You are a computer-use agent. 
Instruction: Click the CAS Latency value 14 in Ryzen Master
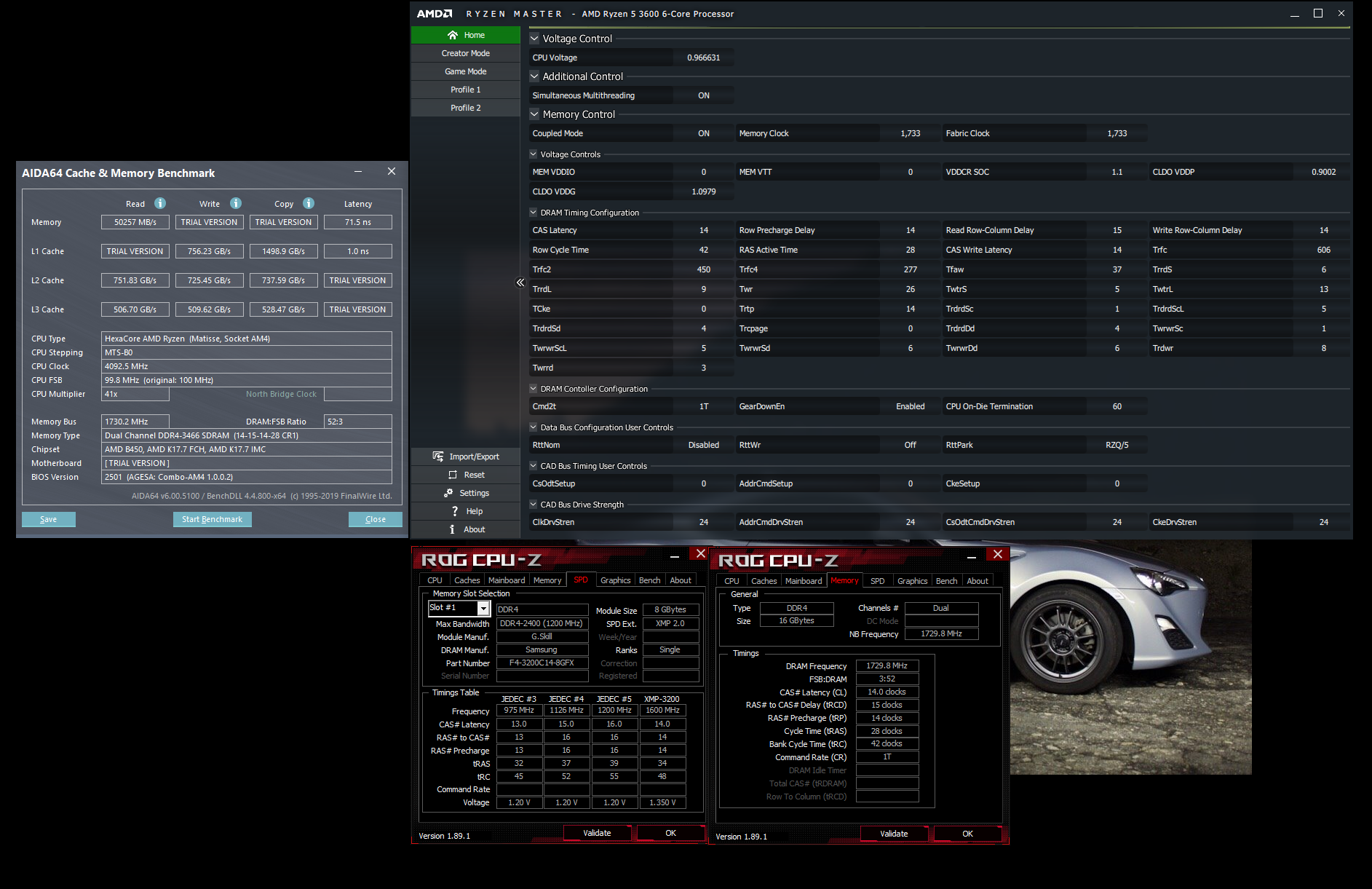click(x=704, y=230)
